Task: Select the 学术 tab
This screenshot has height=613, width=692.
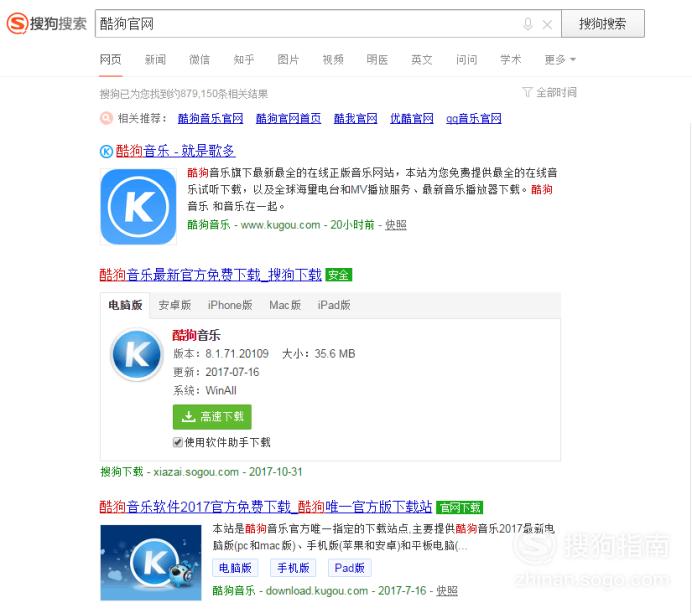Action: [511, 59]
